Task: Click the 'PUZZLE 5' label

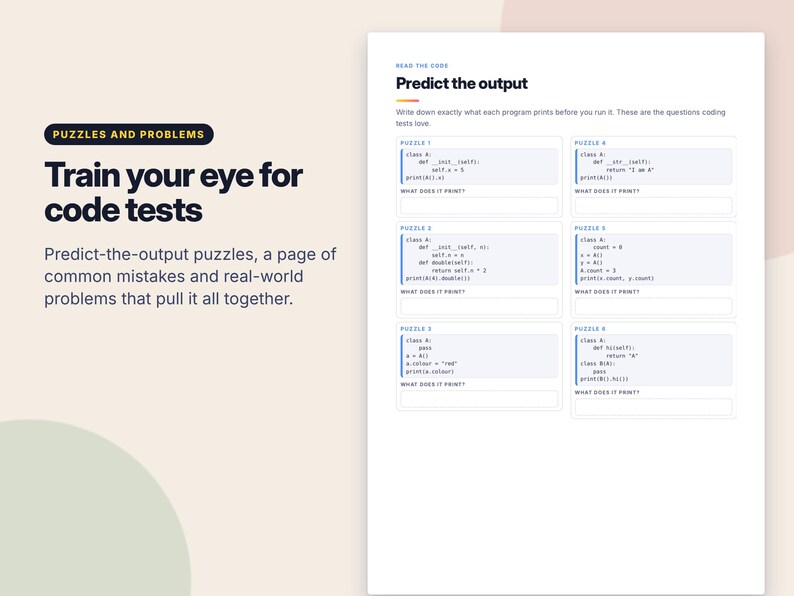Action: (x=590, y=228)
